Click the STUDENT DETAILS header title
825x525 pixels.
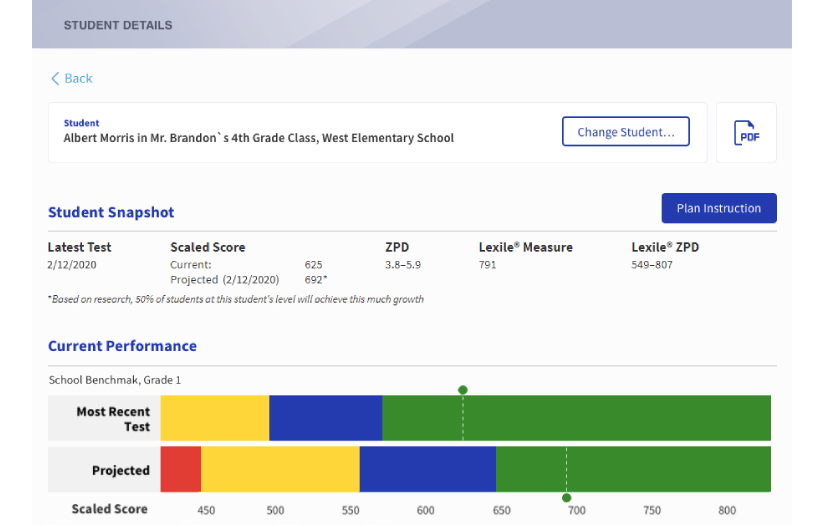(118, 25)
